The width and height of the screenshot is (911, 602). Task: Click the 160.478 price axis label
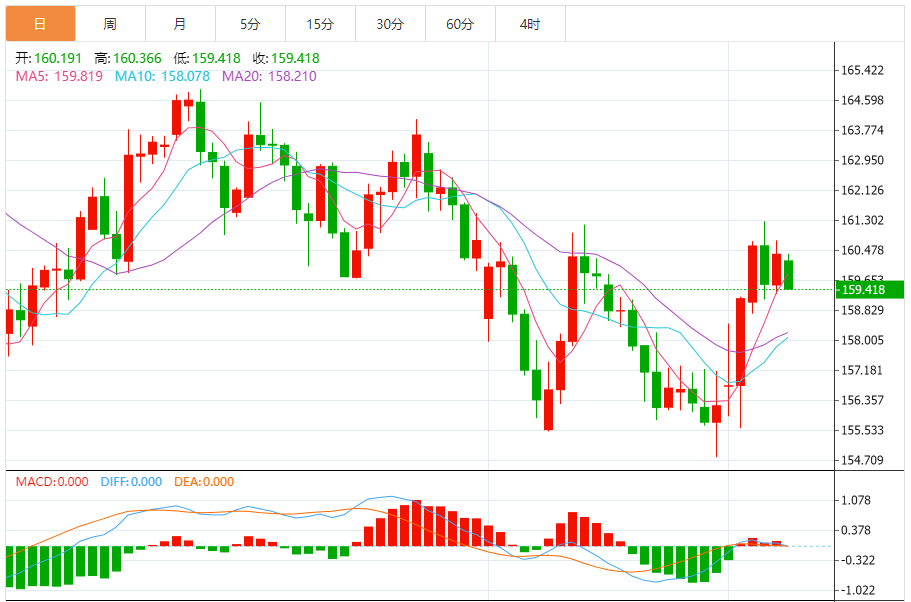pyautogui.click(x=863, y=250)
